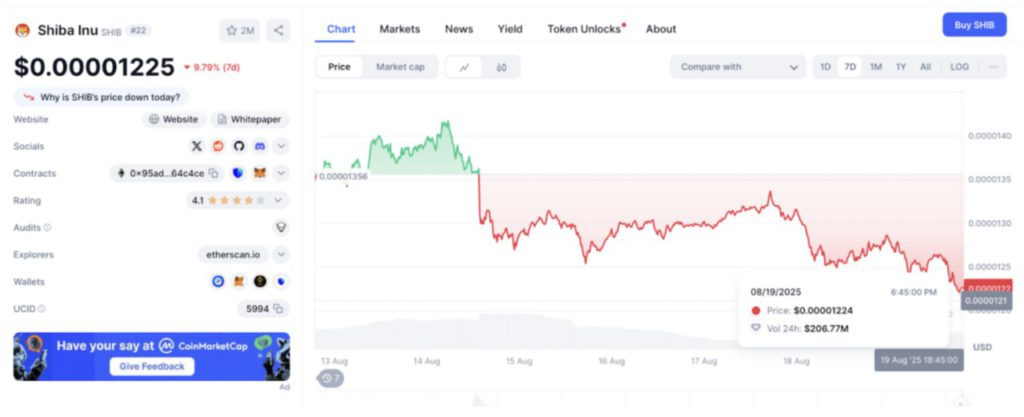
Task: Open the Whitepaper link
Action: point(249,119)
